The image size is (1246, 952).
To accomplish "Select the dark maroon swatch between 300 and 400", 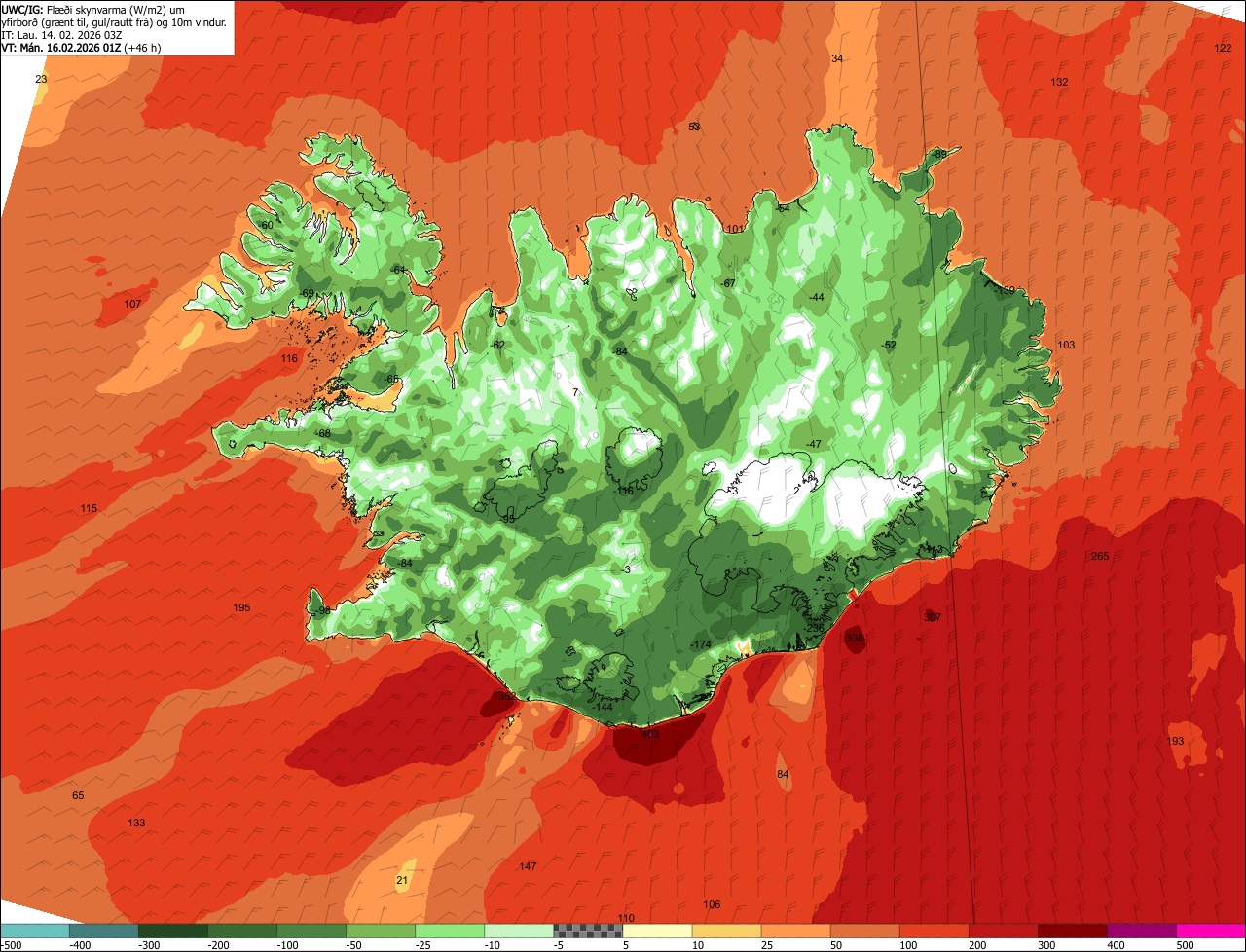I will 1072,931.
